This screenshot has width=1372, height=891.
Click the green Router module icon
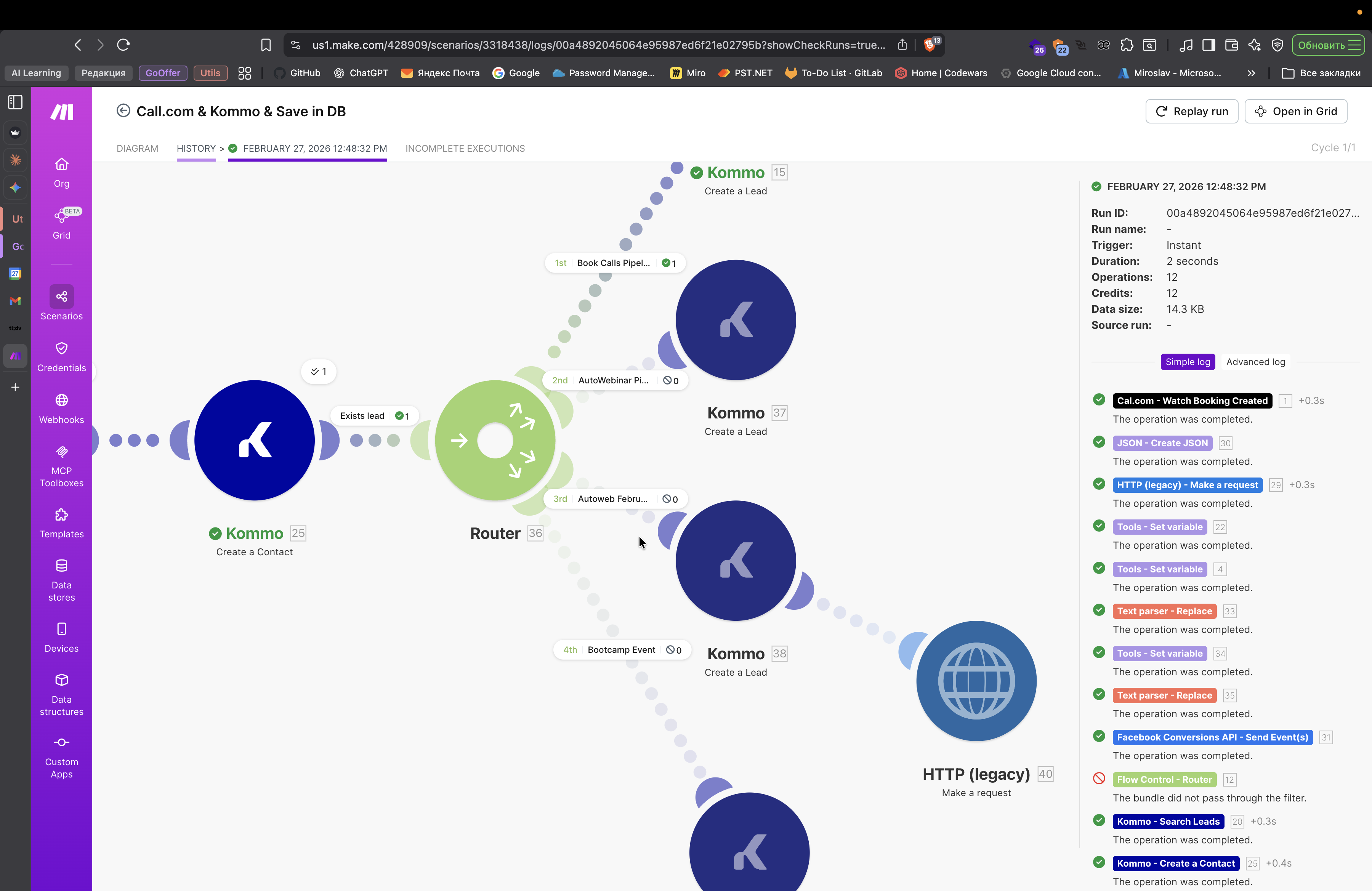[x=495, y=440]
